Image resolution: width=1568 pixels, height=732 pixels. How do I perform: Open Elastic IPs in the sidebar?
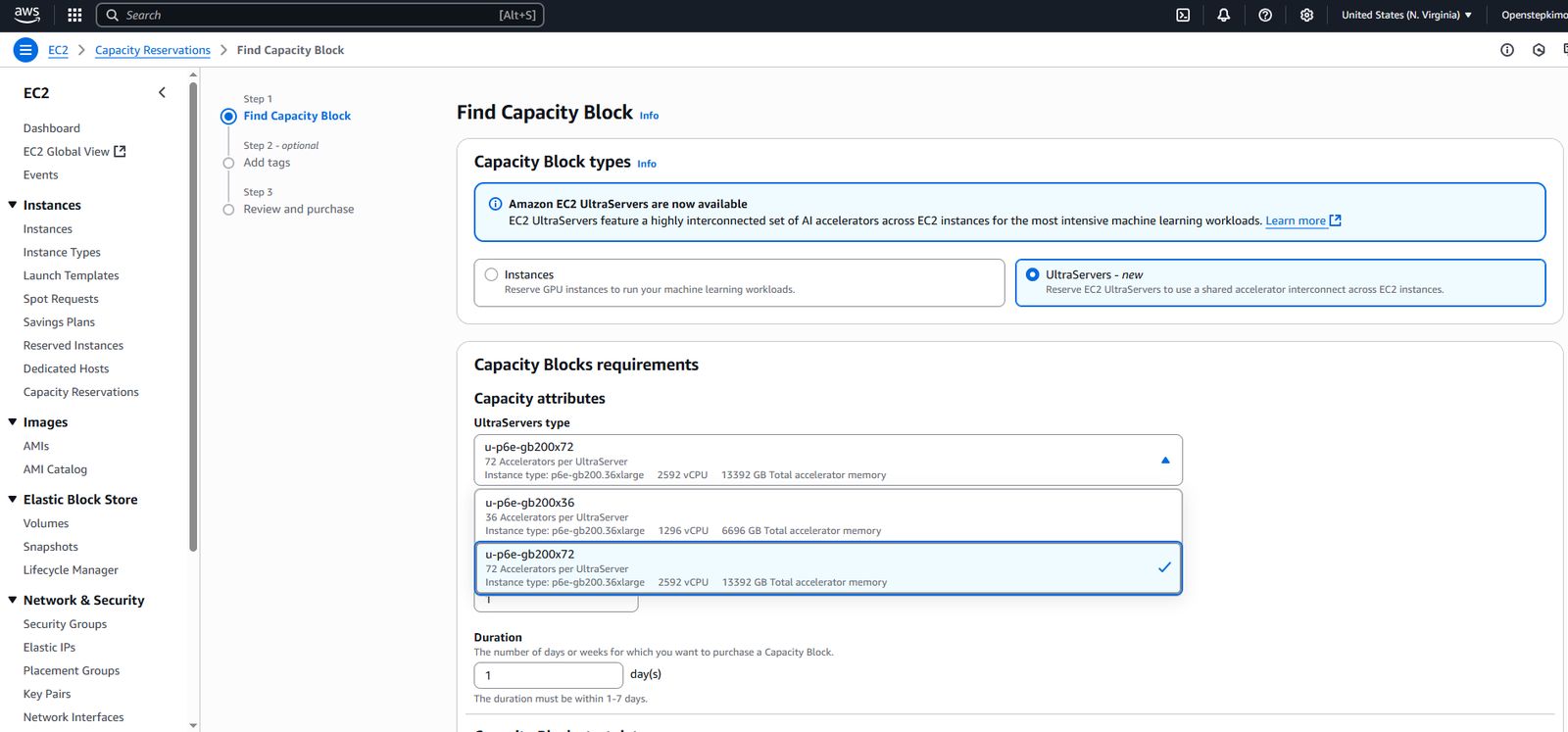coord(49,648)
